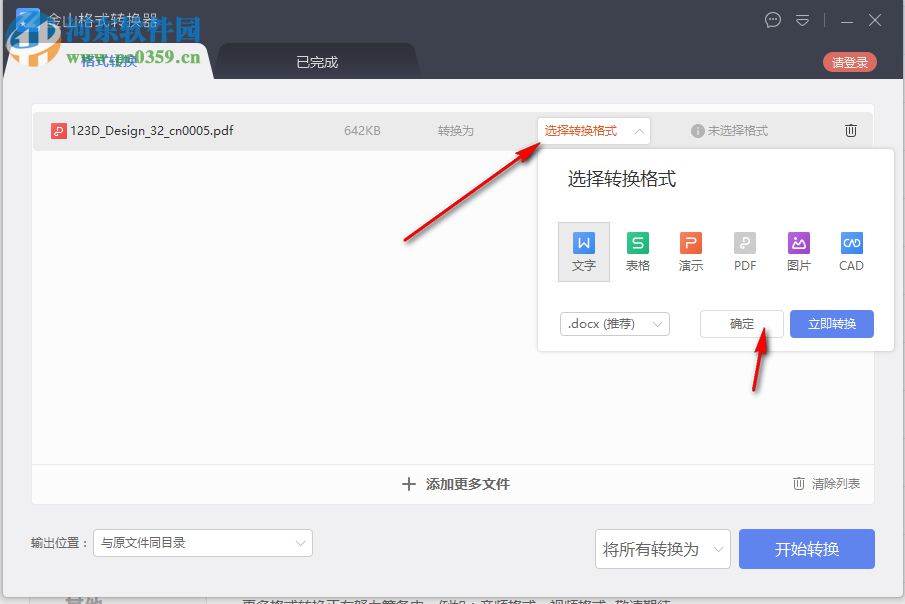Expand the 将所有转换为 dropdown
The image size is (905, 604).
pyautogui.click(x=663, y=549)
